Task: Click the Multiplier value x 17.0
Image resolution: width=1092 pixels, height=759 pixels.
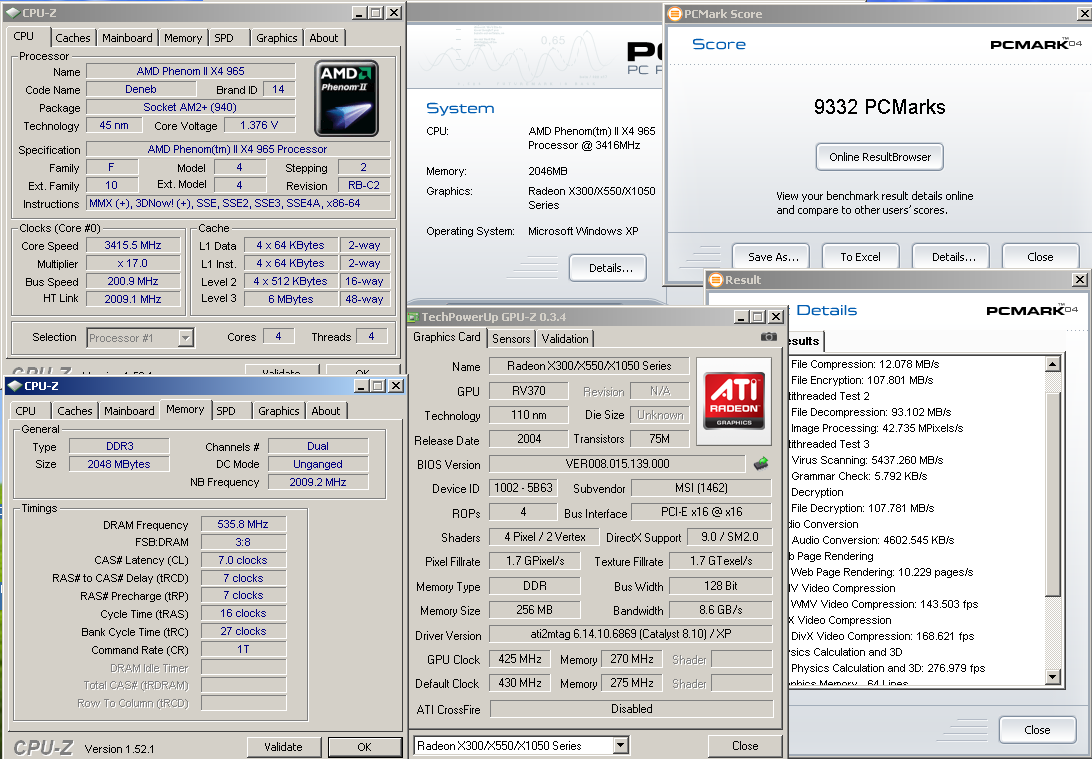Action: 133,263
